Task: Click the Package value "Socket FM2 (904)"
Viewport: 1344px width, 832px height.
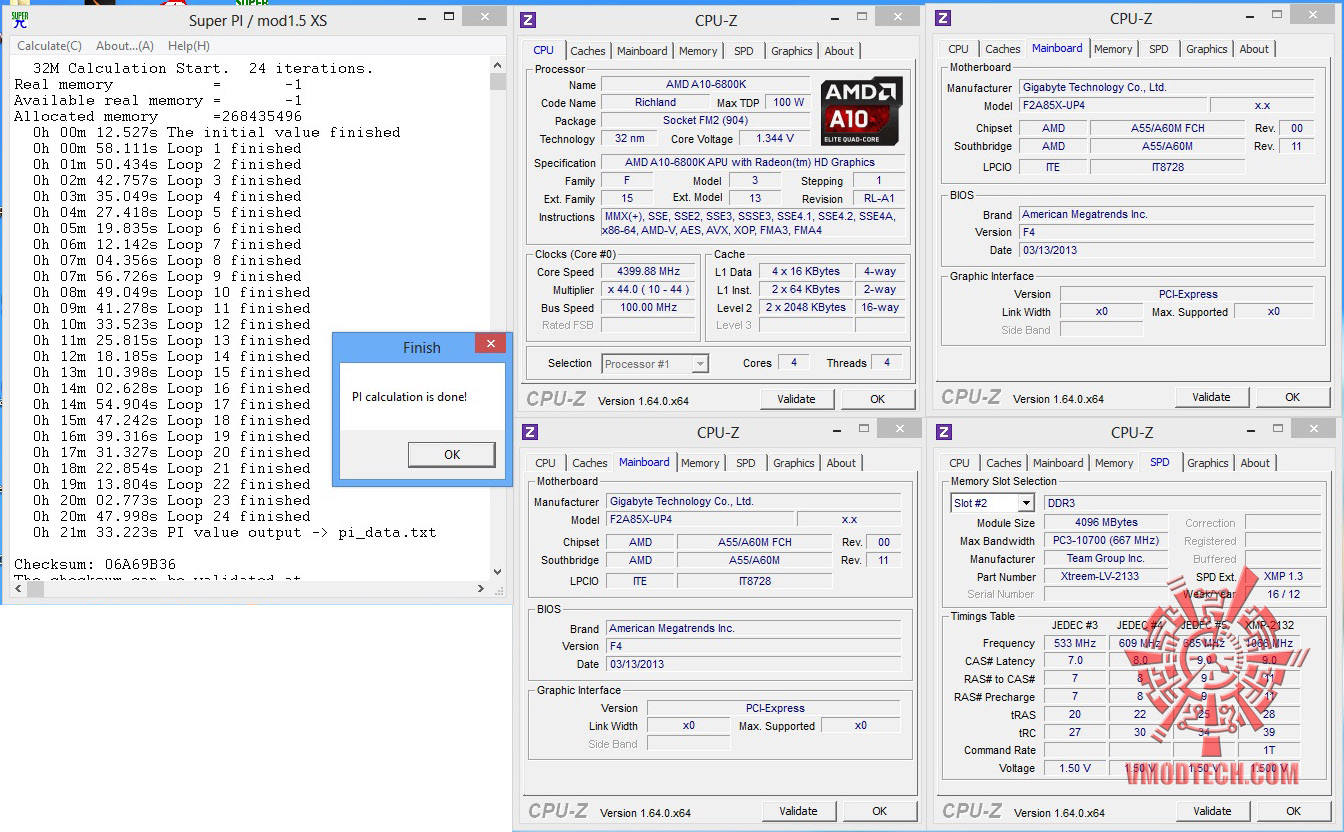Action: click(706, 121)
